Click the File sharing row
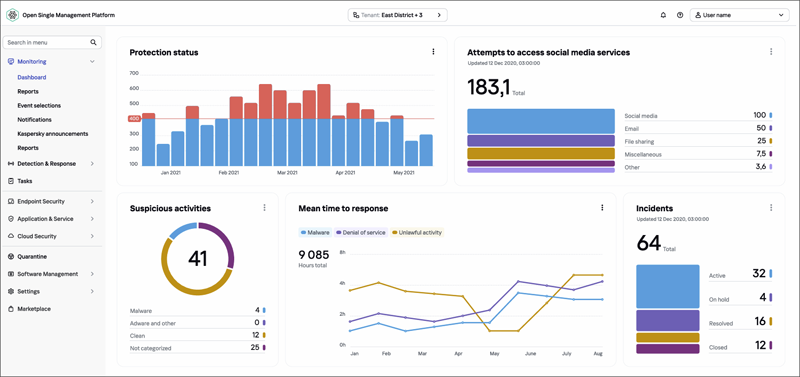Screen dimensions: 800x377 [x=698, y=141]
